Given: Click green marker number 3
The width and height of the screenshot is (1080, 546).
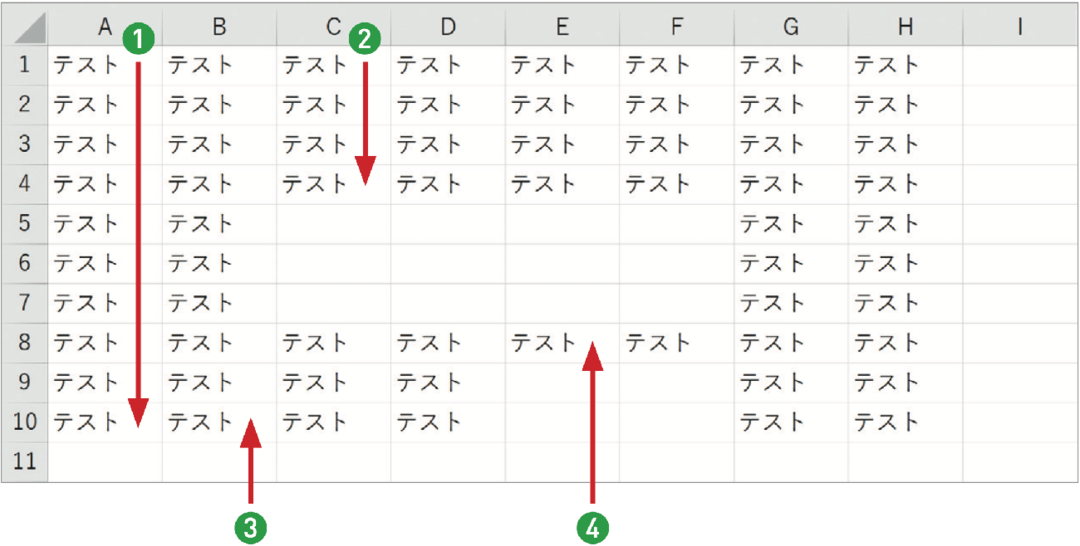Looking at the screenshot, I should (251, 527).
